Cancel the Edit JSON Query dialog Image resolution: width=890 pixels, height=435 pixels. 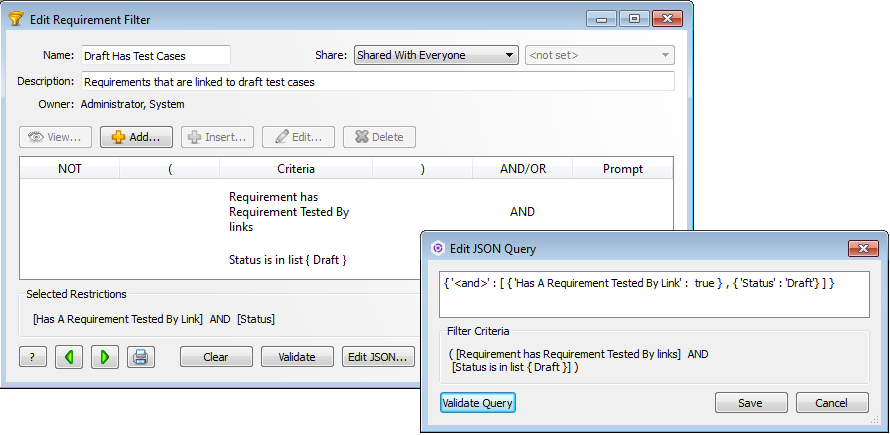tap(831, 403)
